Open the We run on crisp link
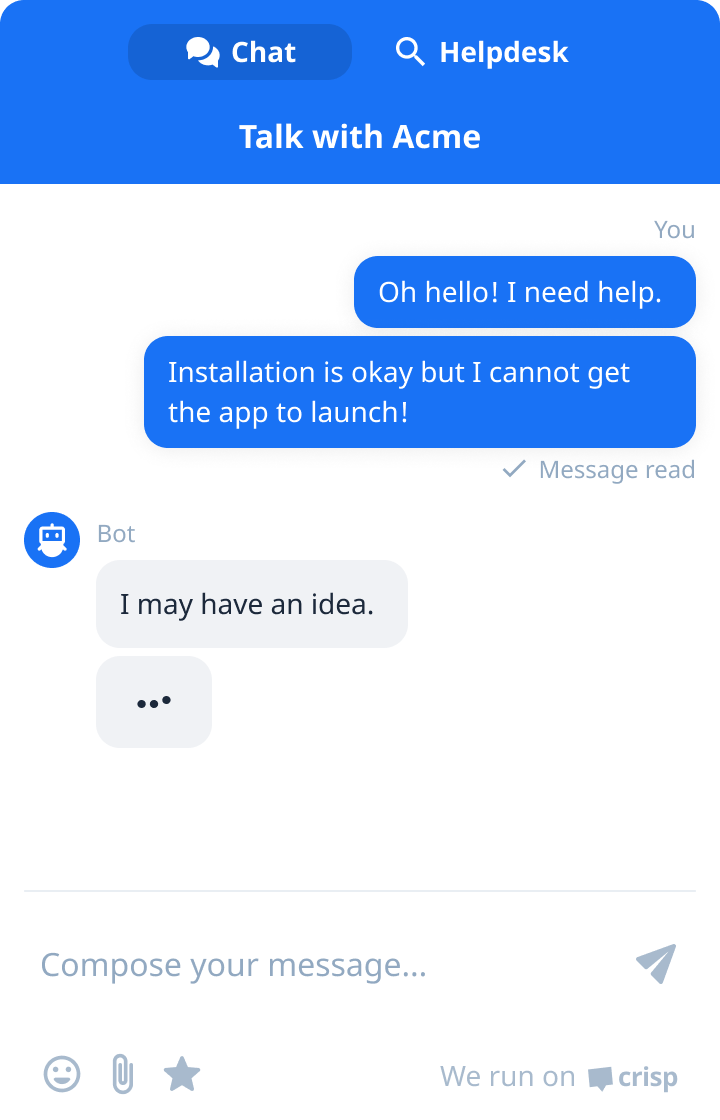The width and height of the screenshot is (720, 1120). [x=558, y=1076]
